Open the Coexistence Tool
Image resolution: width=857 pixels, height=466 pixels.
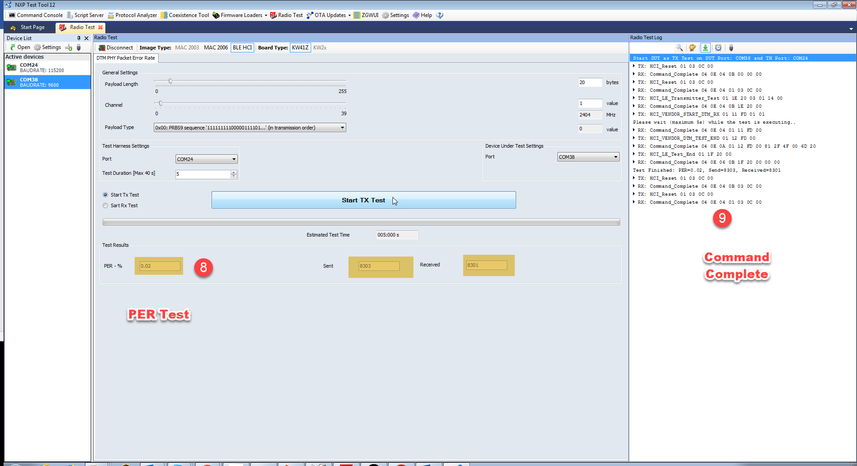click(184, 15)
